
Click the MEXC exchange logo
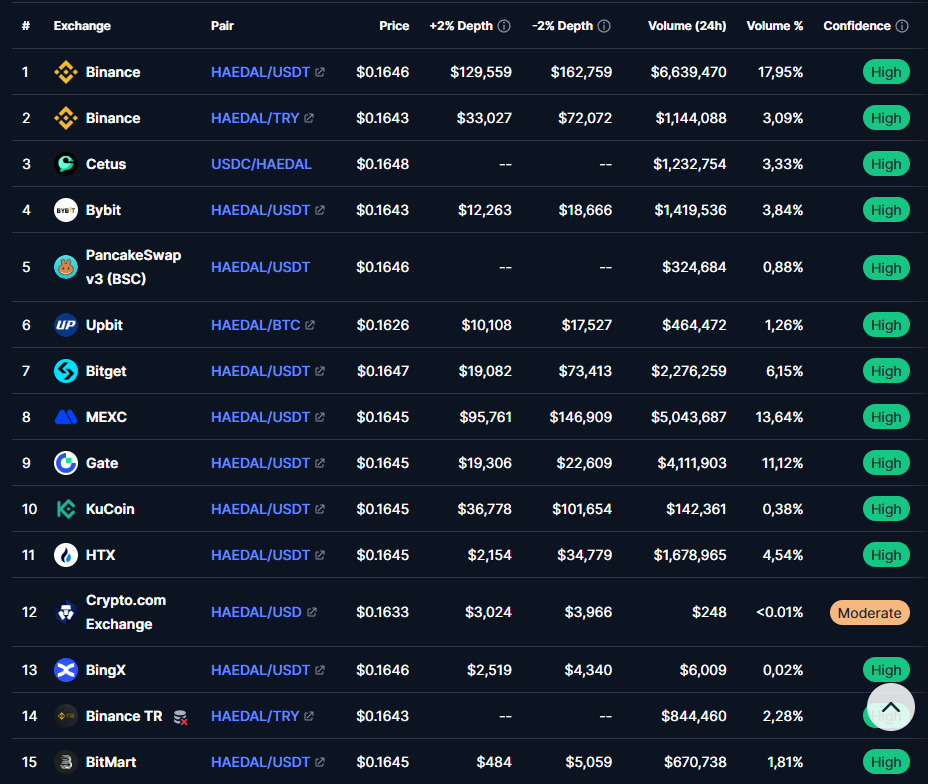click(66, 417)
